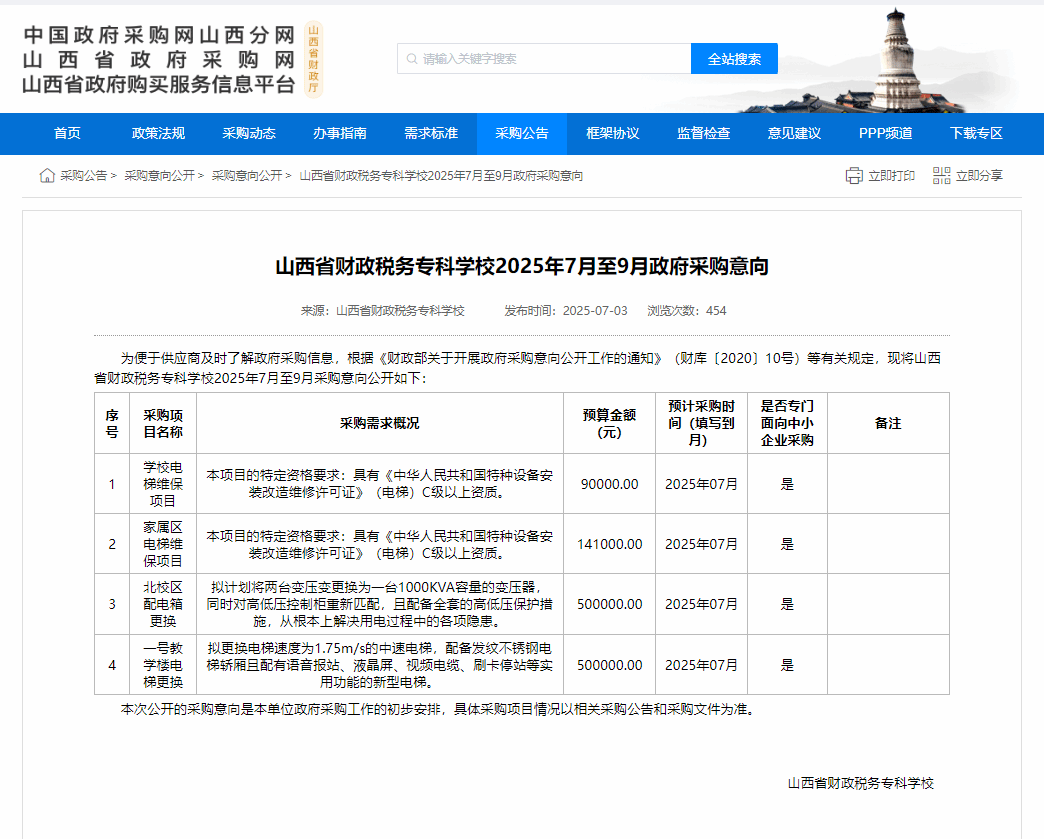1044x839 pixels.
Task: Click the magnifier icon in search box
Action: pos(411,59)
